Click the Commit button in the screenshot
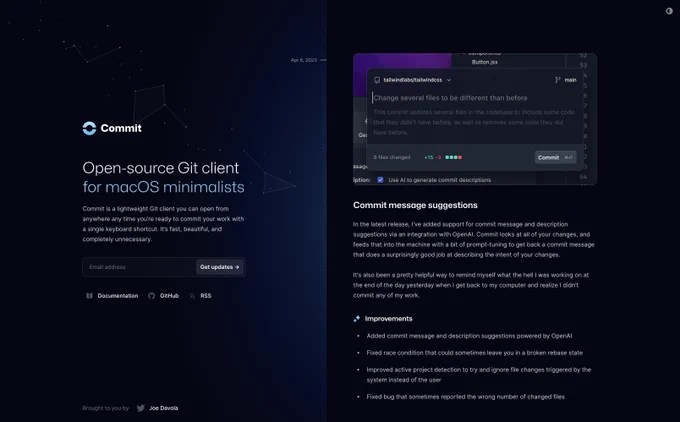The height and width of the screenshot is (422, 680). (x=556, y=157)
